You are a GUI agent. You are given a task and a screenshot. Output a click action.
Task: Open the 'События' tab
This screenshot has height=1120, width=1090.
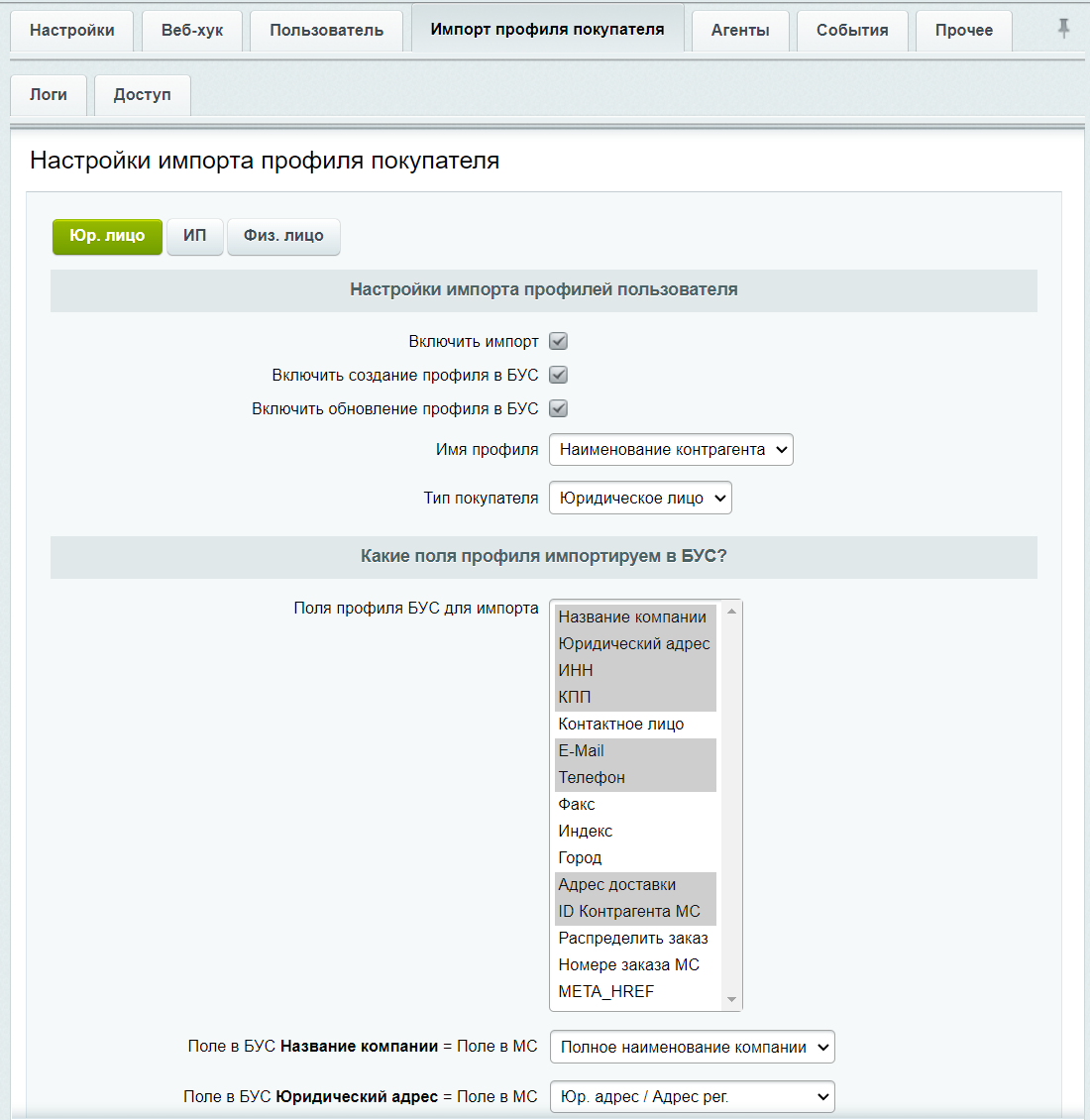pos(852,31)
